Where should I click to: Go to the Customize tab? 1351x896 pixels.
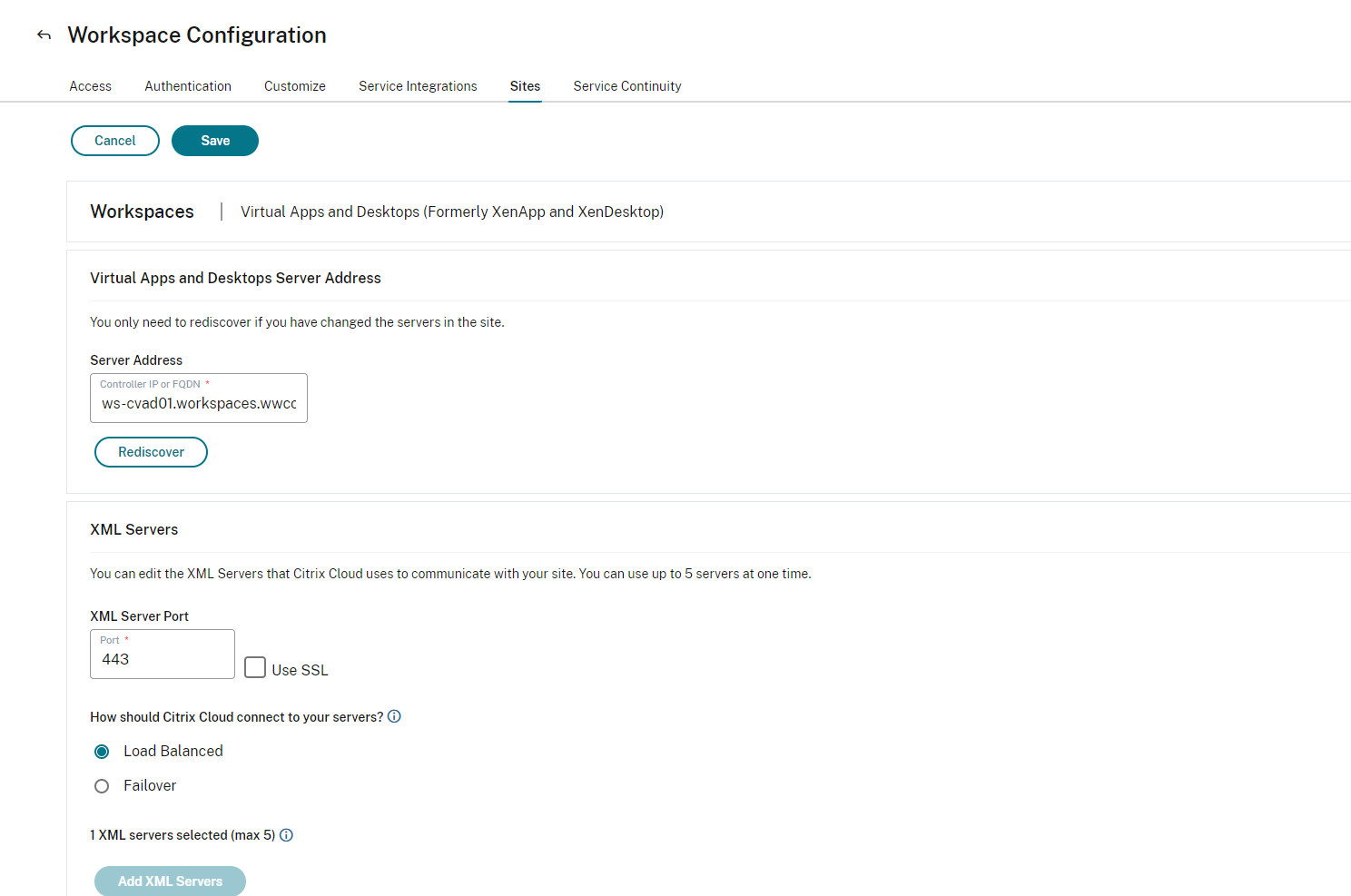click(x=295, y=86)
